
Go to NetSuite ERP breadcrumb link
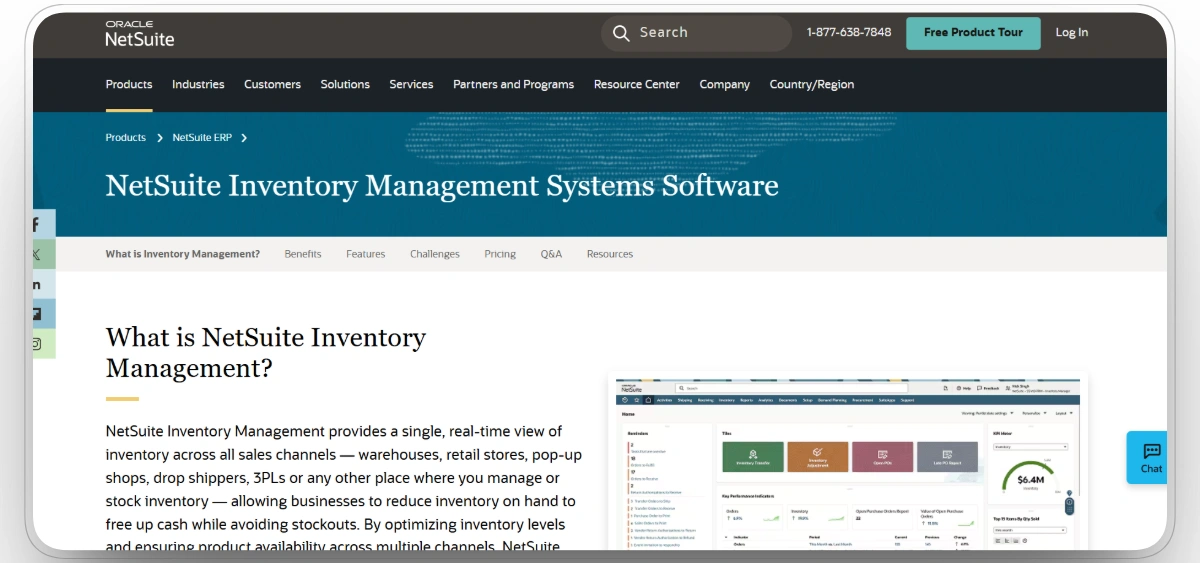[202, 138]
